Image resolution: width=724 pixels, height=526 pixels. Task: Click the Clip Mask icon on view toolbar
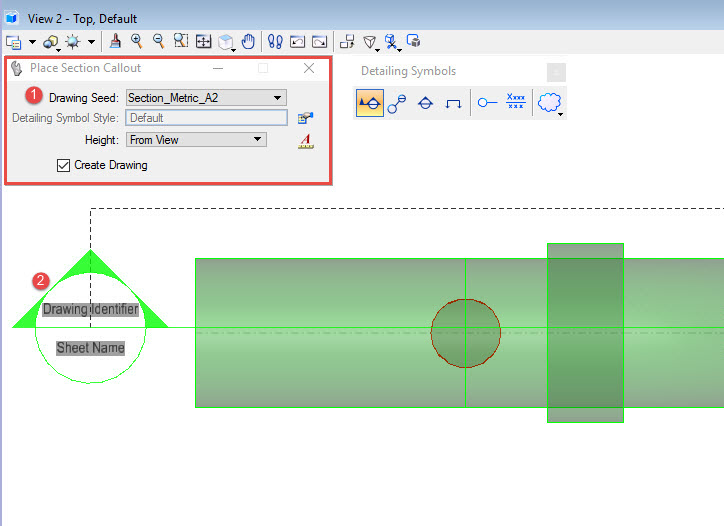click(x=414, y=41)
